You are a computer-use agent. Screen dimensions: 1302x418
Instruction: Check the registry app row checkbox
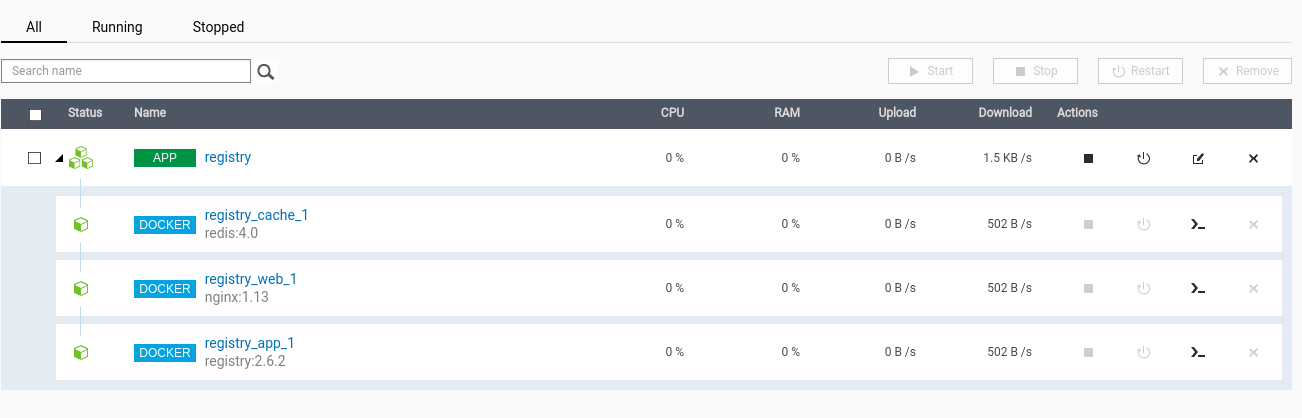[x=35, y=158]
